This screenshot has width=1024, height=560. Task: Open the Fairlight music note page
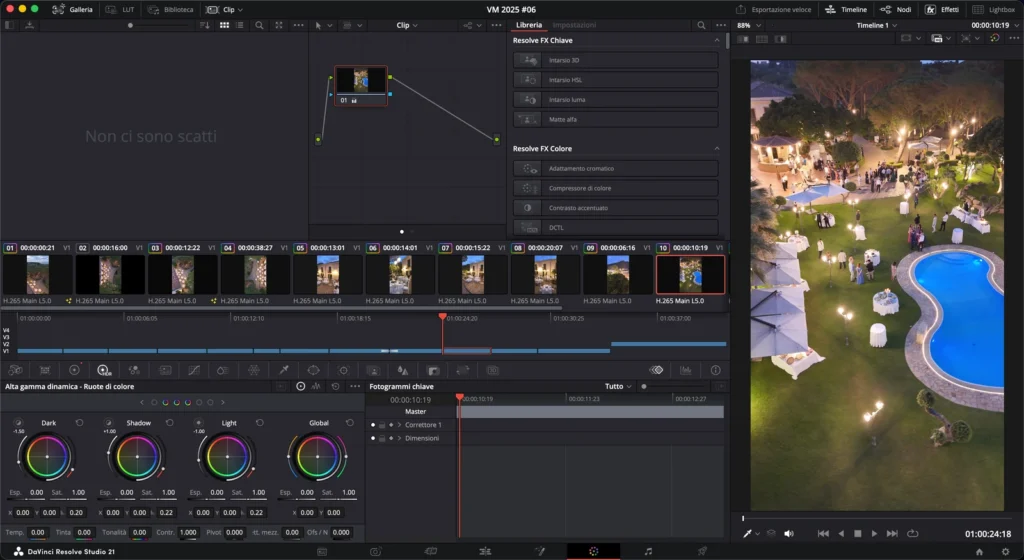(x=648, y=552)
